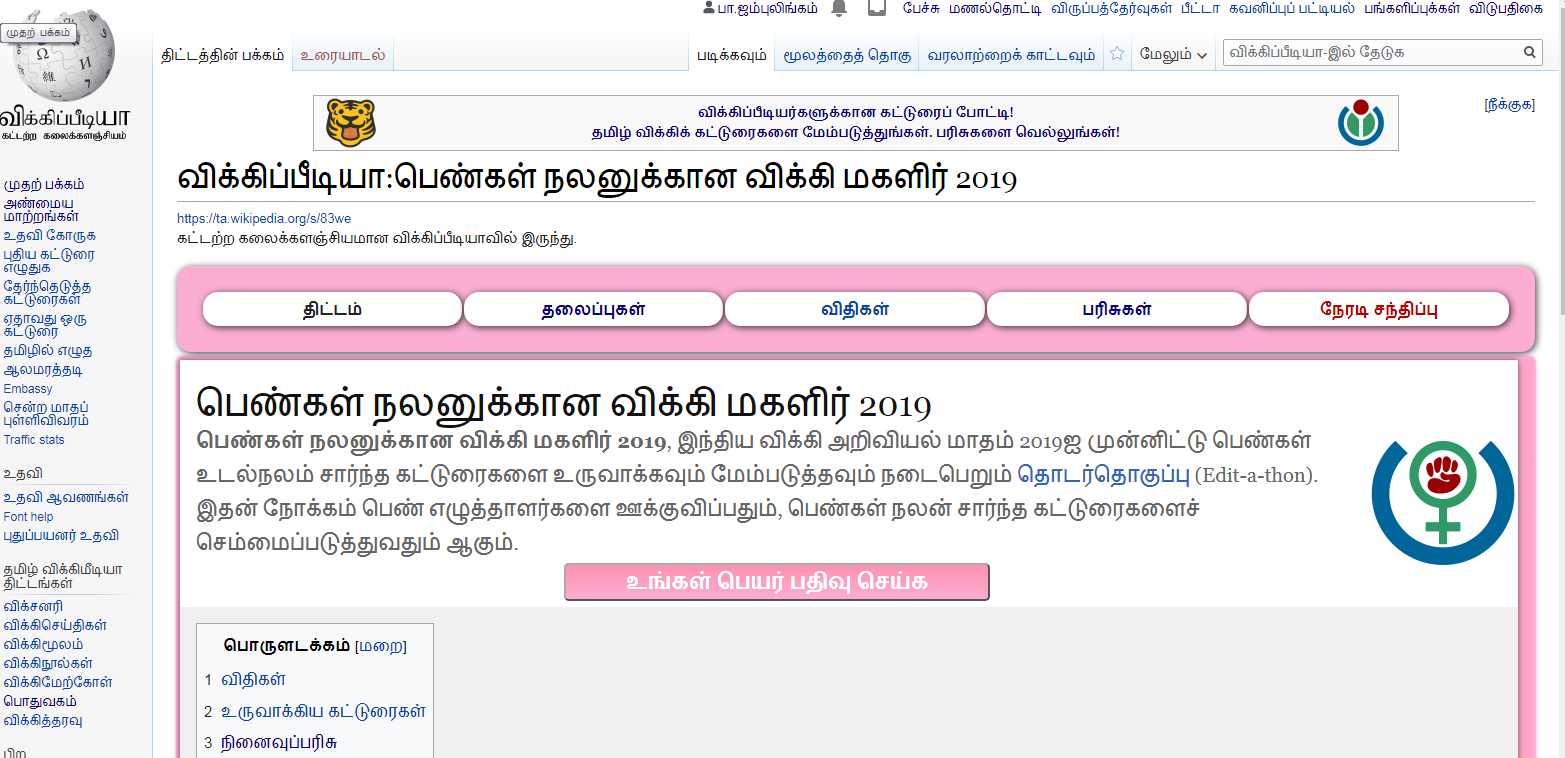Open புதுப்பயனர் உதவி sidebar link
1565x758 pixels.
(x=61, y=536)
